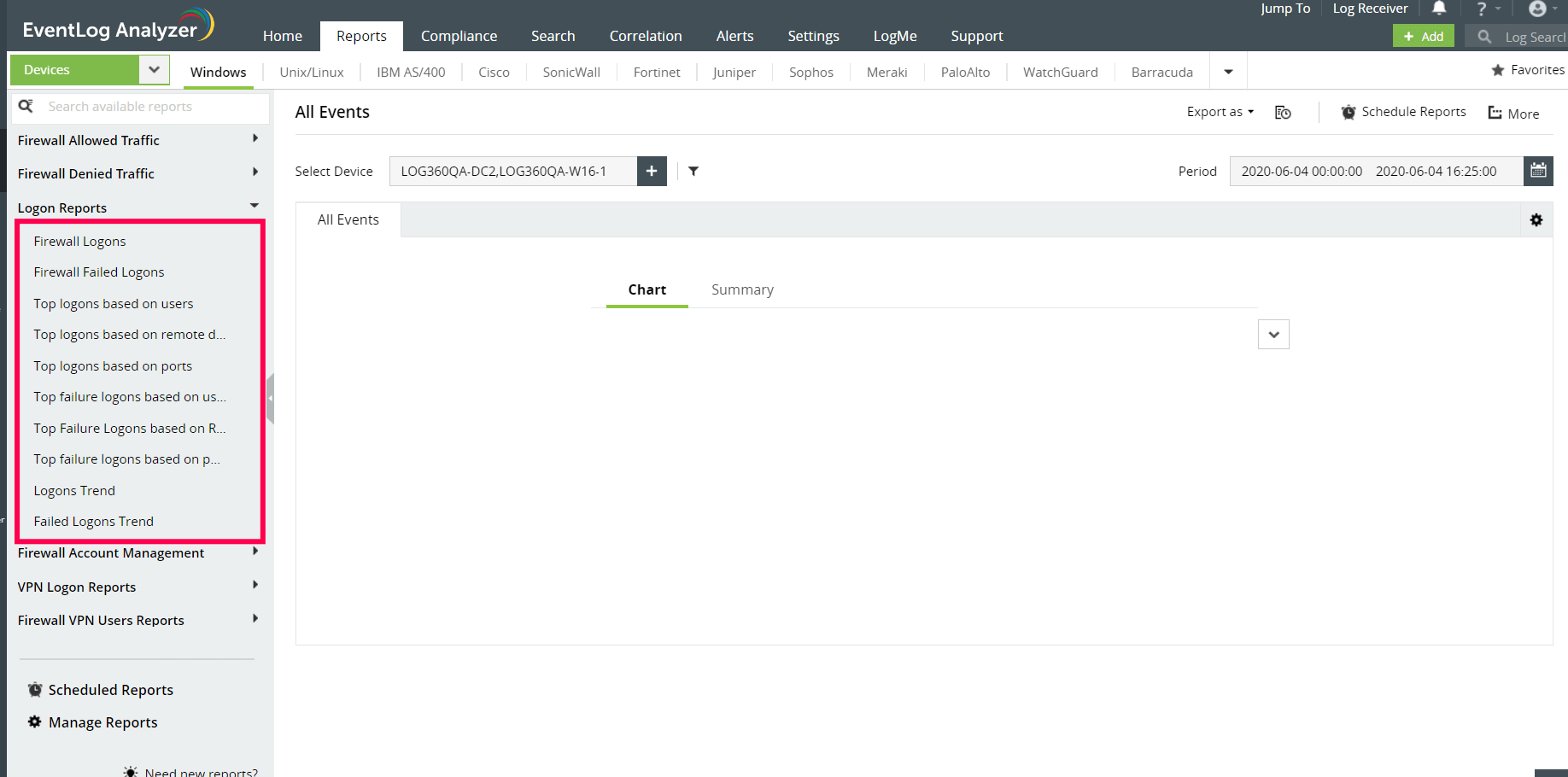Switch to the Summary tab

[x=742, y=290]
